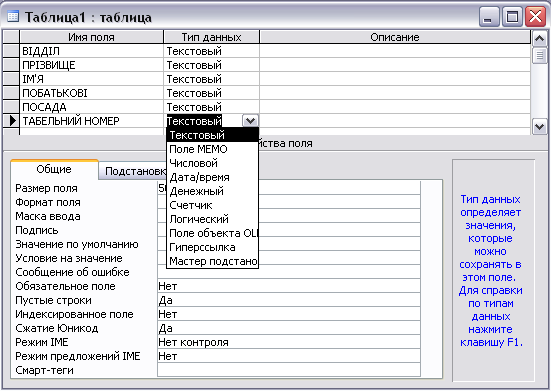Pick Поле объекта OLE option
Viewport: 551px width, 391px height.
click(212, 233)
